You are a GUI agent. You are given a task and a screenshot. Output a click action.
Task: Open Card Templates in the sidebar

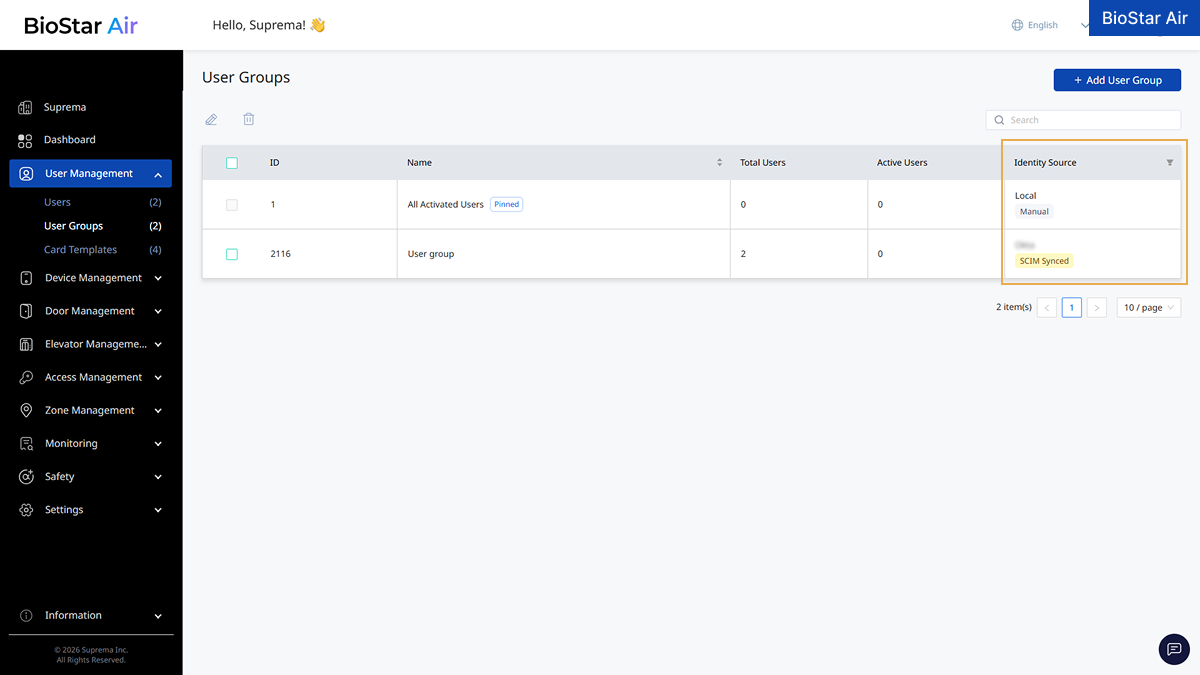point(80,250)
